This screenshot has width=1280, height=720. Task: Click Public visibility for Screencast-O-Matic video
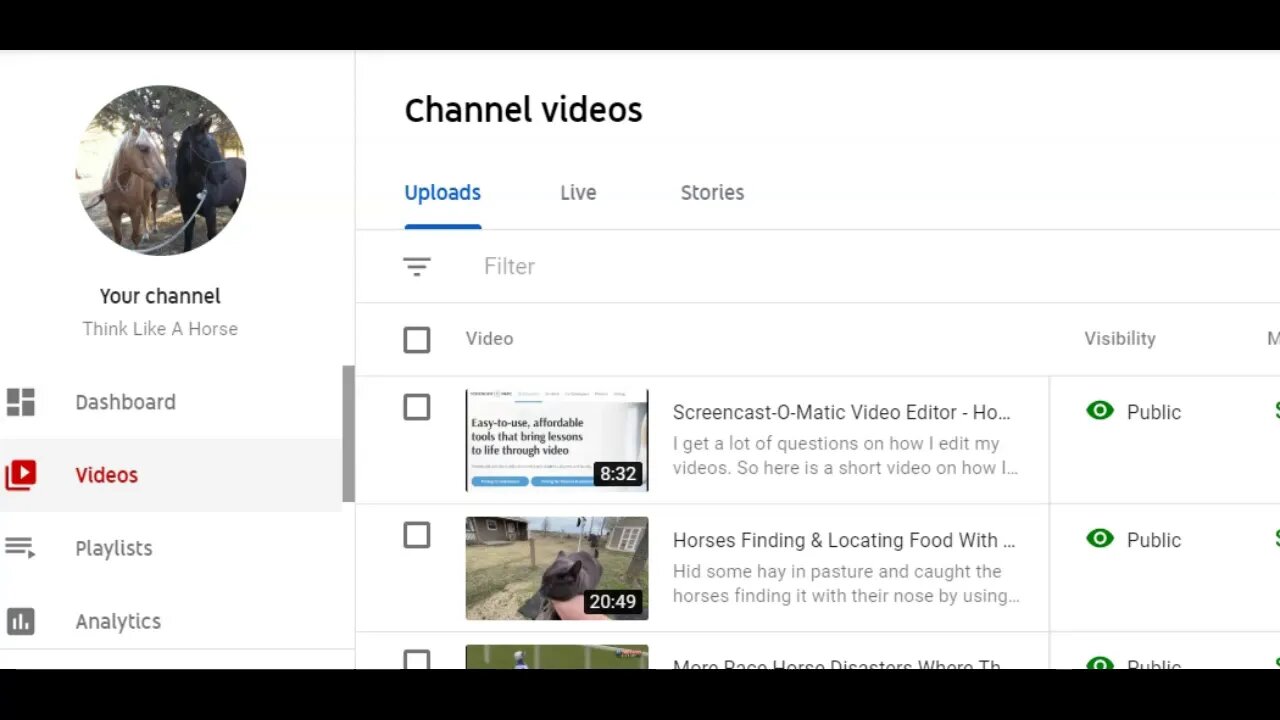click(x=1154, y=412)
